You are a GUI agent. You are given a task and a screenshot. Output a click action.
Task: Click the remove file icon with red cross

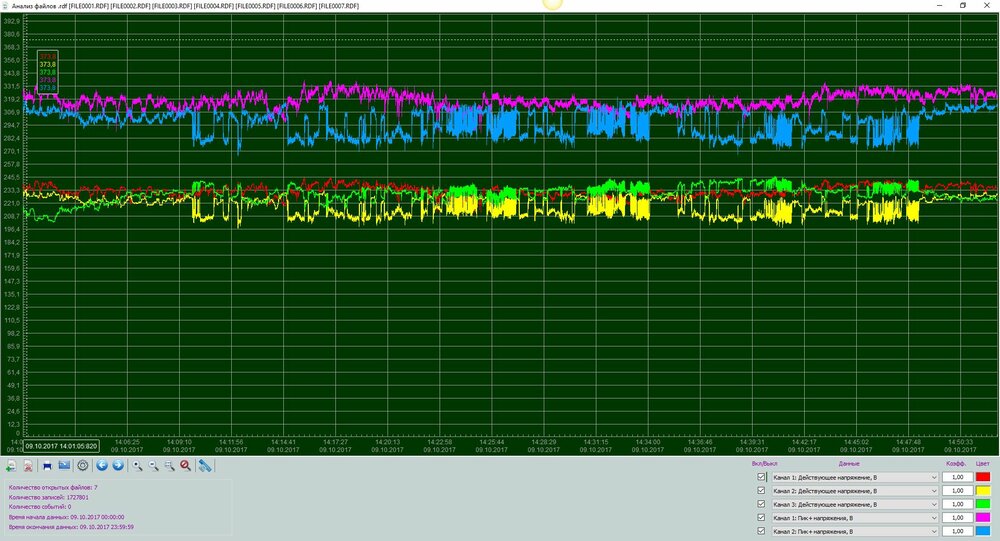[x=28, y=465]
